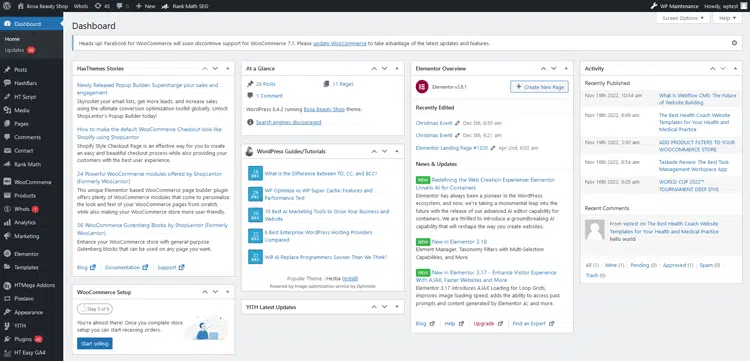
Task: Move HasThemes Stories panel down with chevron
Action: point(215,68)
